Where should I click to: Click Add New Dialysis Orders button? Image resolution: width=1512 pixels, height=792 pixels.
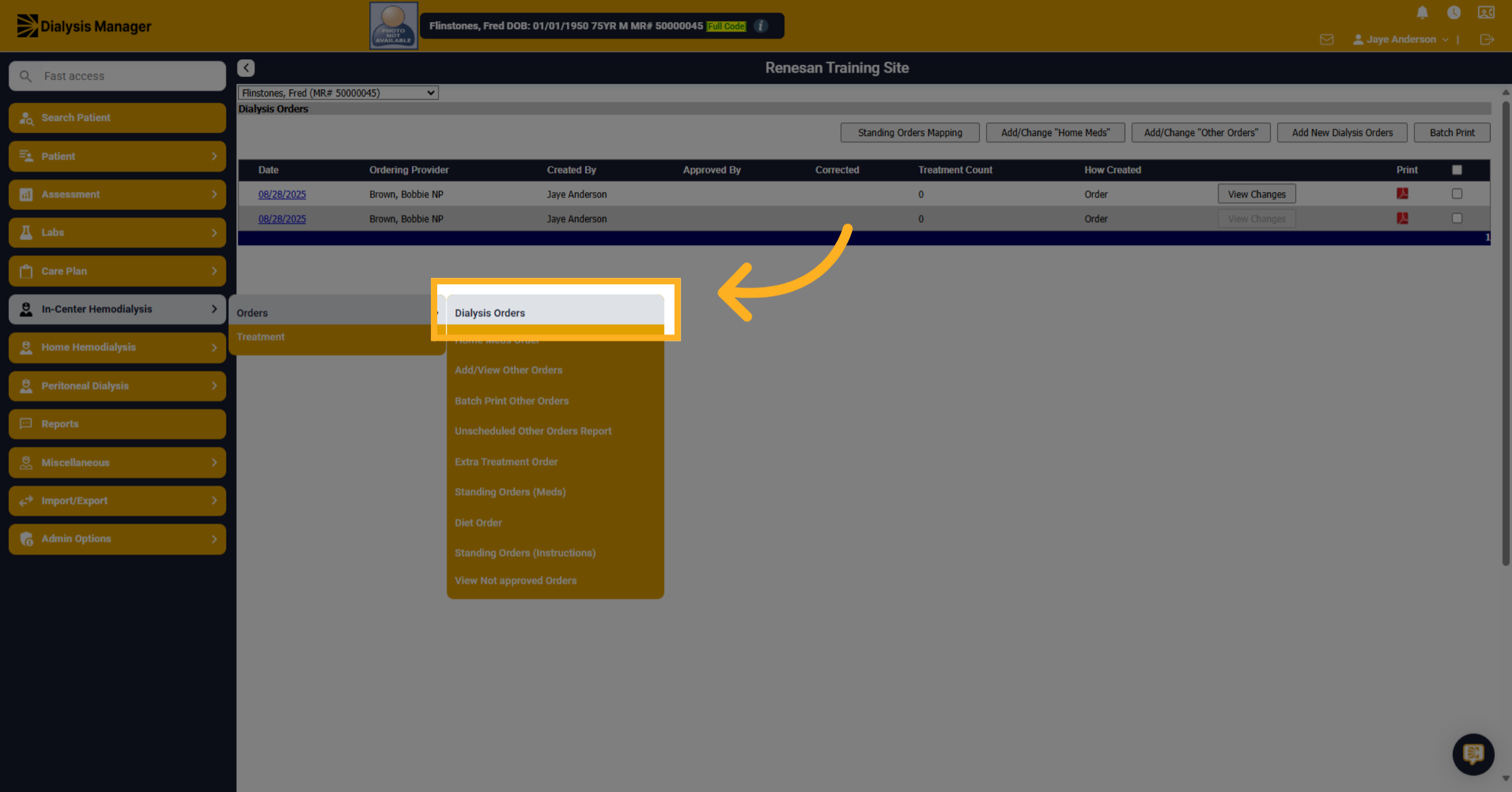click(1342, 132)
